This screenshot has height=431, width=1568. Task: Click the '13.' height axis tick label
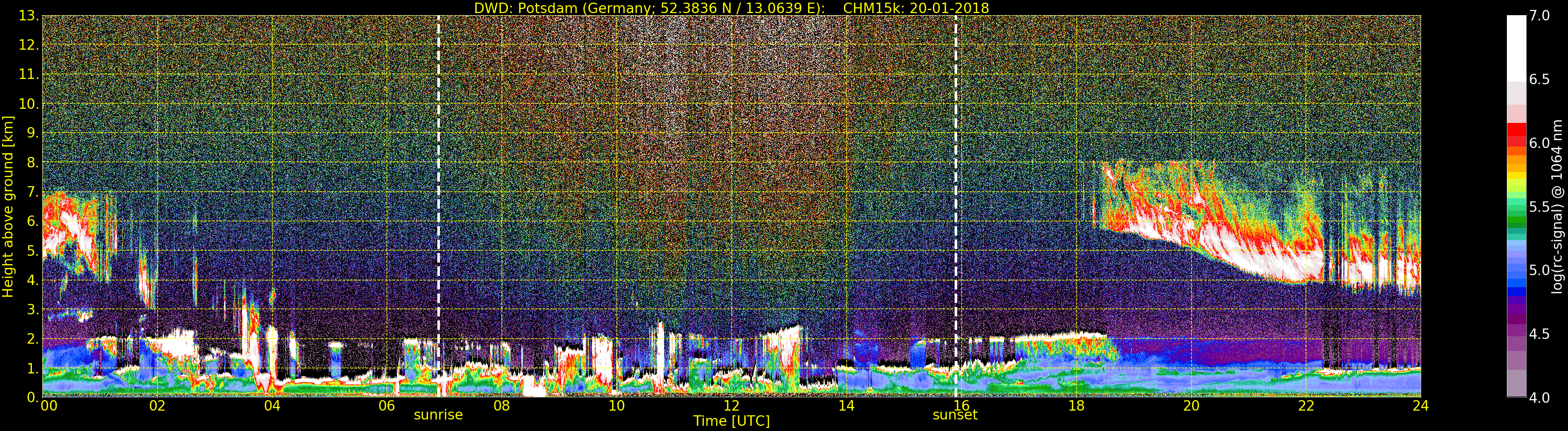29,16
